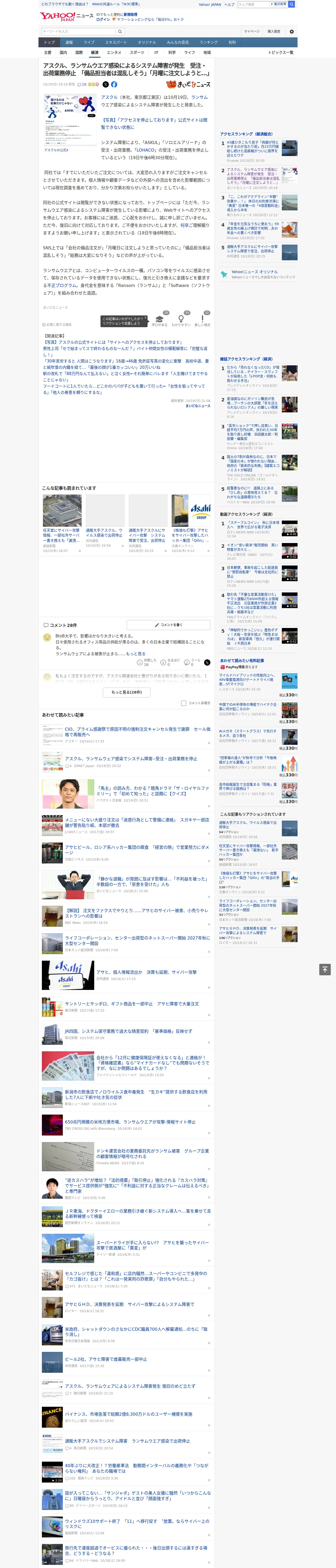Select the ランキング navigation tab
336x1568 pixels.
pos(209,43)
